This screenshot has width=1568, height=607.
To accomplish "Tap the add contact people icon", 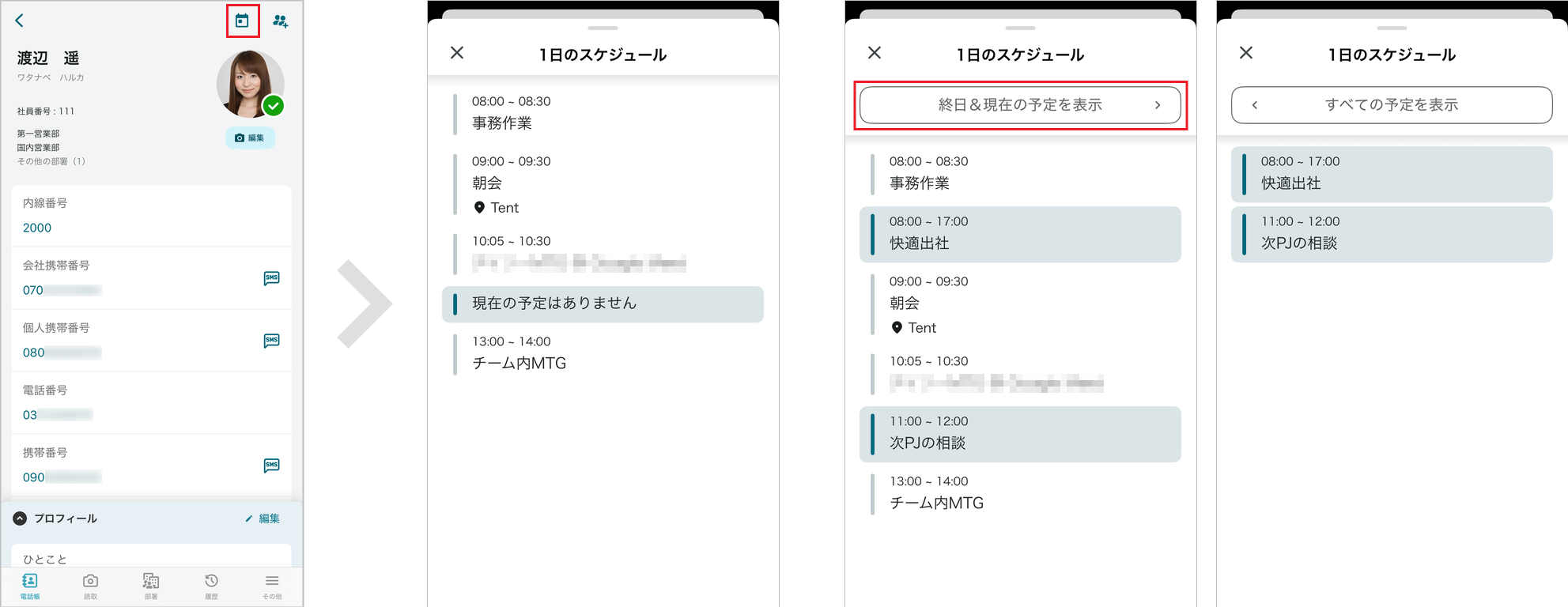I will pyautogui.click(x=281, y=21).
